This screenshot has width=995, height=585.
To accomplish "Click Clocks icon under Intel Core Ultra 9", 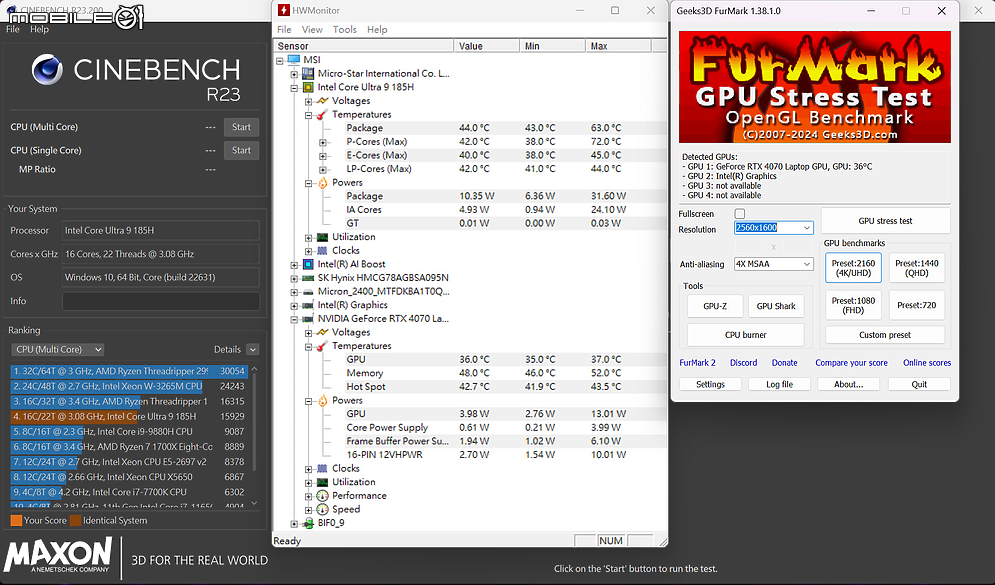I will pyautogui.click(x=322, y=251).
